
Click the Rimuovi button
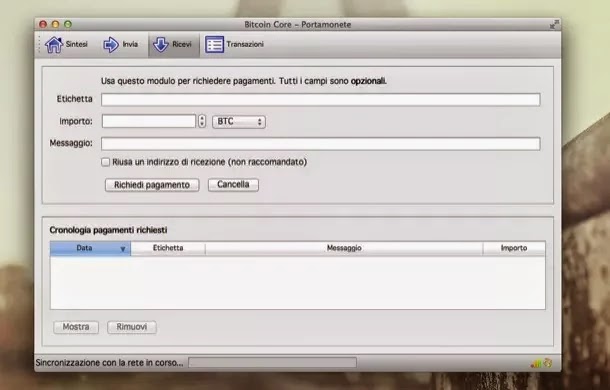click(132, 327)
